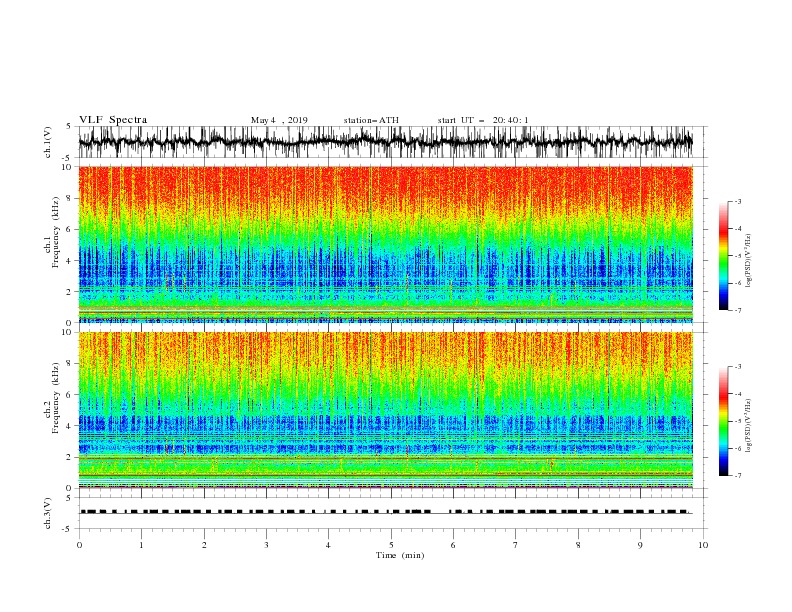Image resolution: width=792 pixels, height=612 pixels.
Task: Click the time axis tick label "7"
Action: click(516, 545)
